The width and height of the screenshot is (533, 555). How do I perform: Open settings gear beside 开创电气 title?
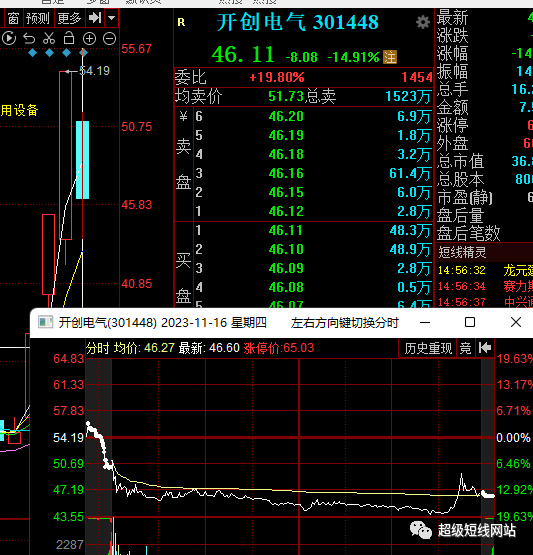tap(423, 22)
